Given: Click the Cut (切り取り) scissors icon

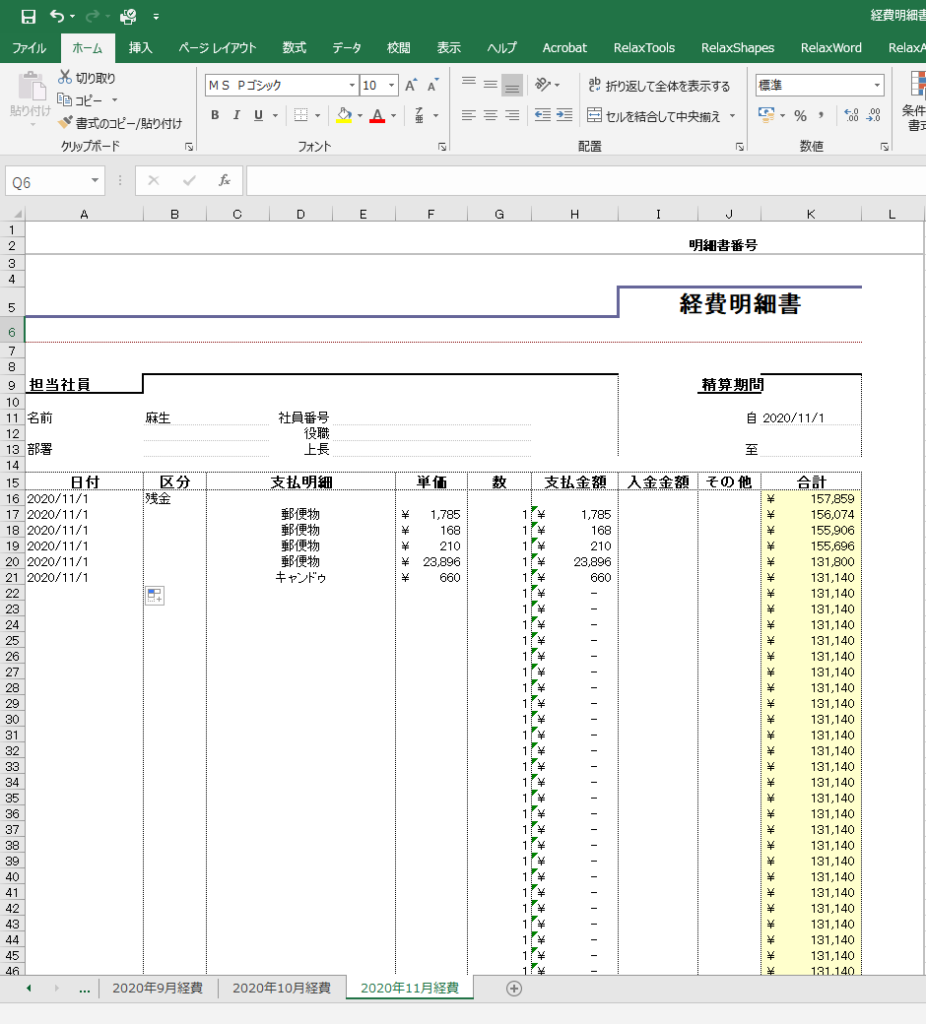Looking at the screenshot, I should pyautogui.click(x=65, y=78).
